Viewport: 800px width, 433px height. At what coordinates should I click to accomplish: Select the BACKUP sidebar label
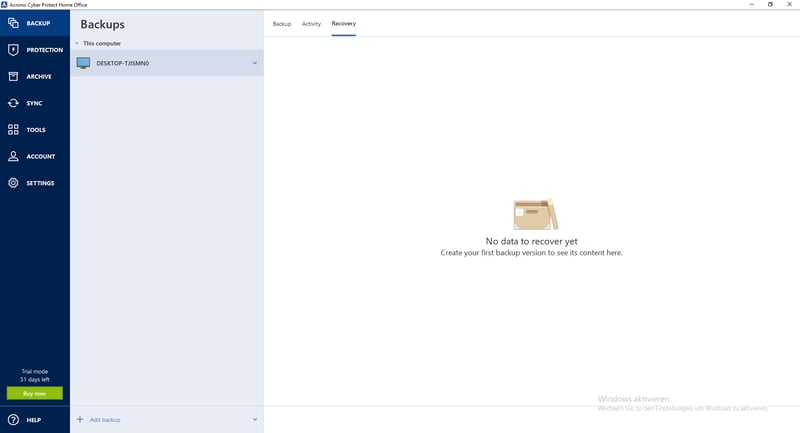pyautogui.click(x=38, y=23)
